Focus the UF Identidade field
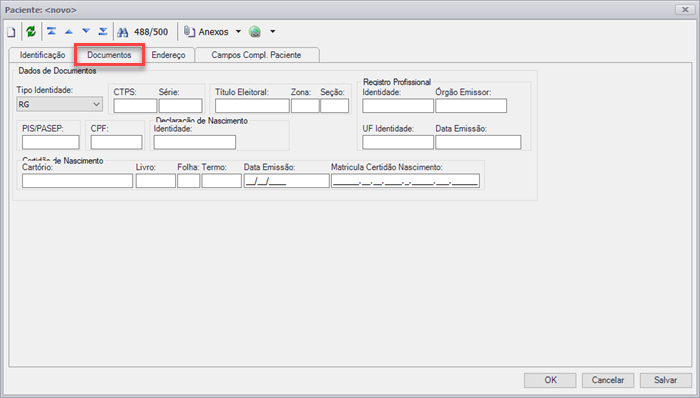Image resolution: width=700 pixels, height=398 pixels. pyautogui.click(x=398, y=142)
